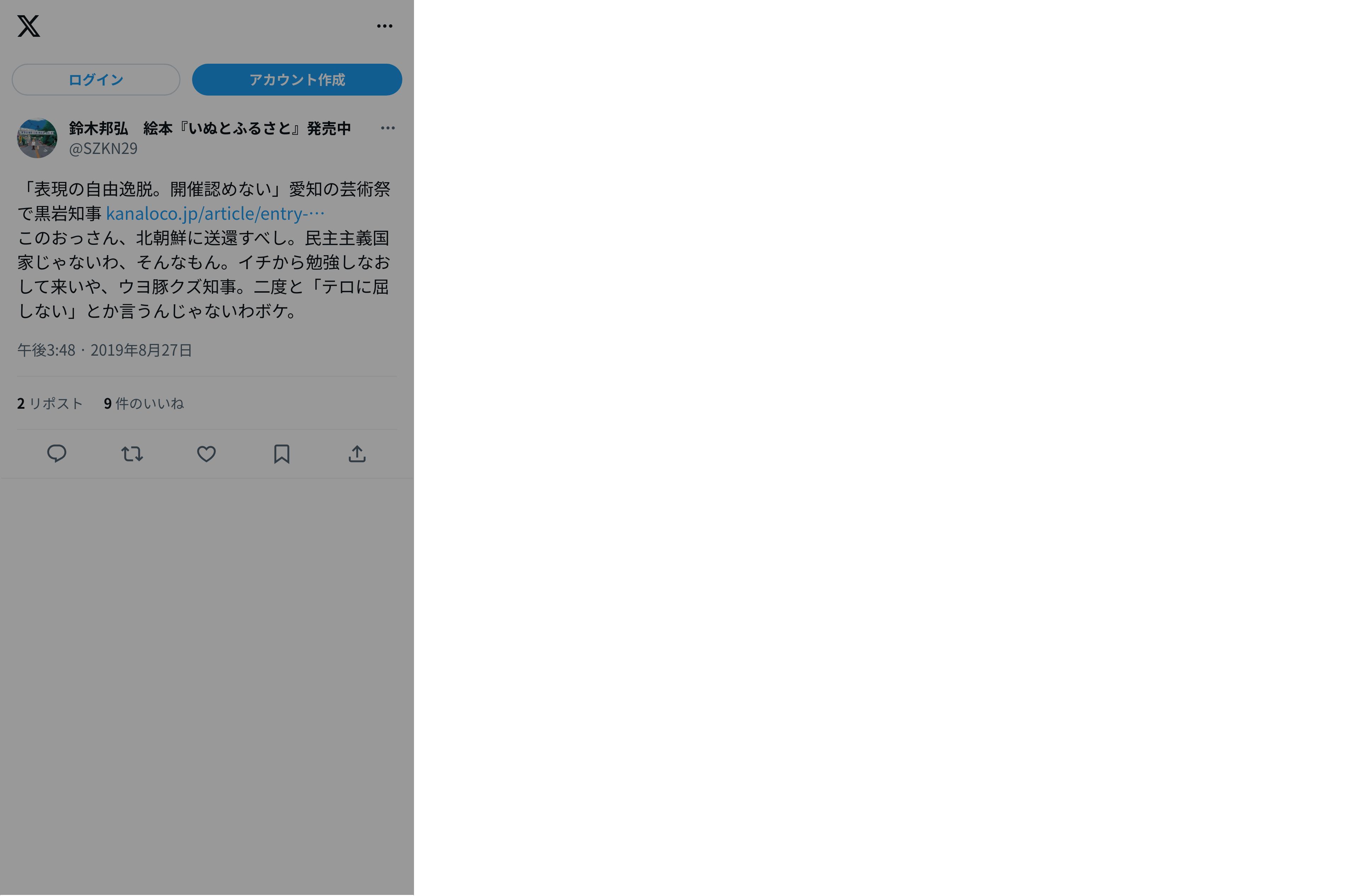This screenshot has height=896, width=1363.
Task: Click the X logo at top
Action: pos(29,26)
